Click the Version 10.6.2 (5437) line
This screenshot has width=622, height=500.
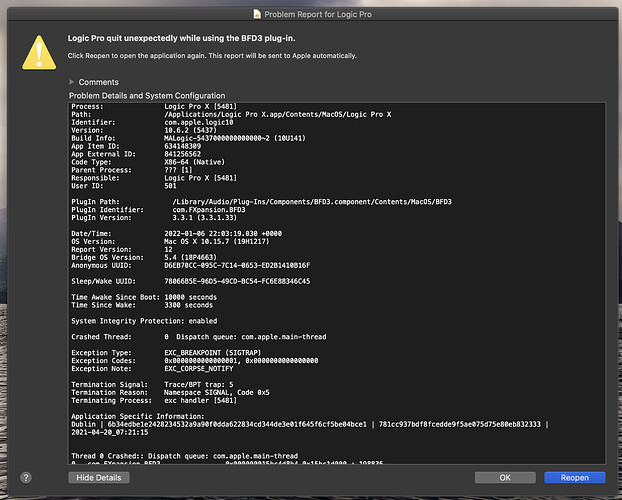[x=144, y=130]
